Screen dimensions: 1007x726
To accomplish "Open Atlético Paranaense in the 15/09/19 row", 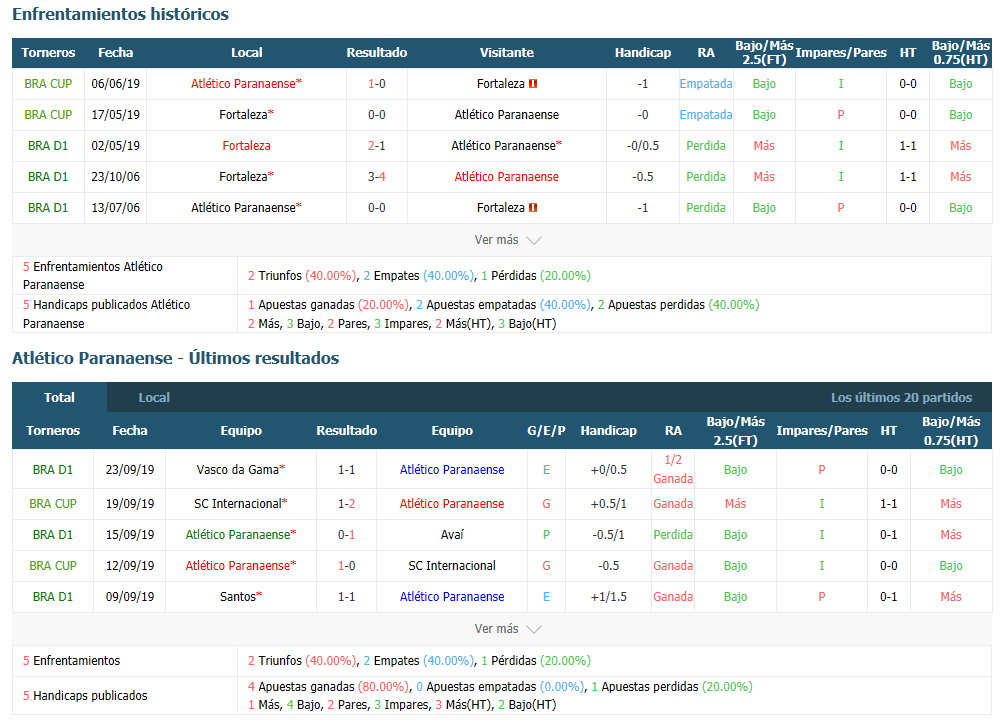I will [x=241, y=535].
